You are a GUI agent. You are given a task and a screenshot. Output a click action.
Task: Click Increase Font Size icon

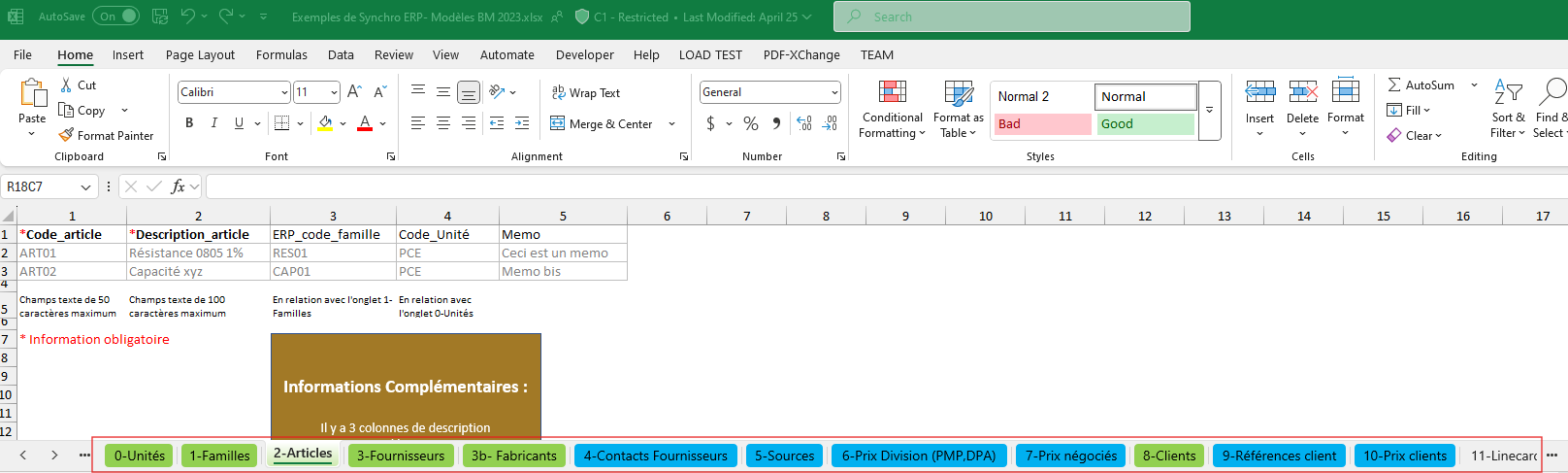354,92
